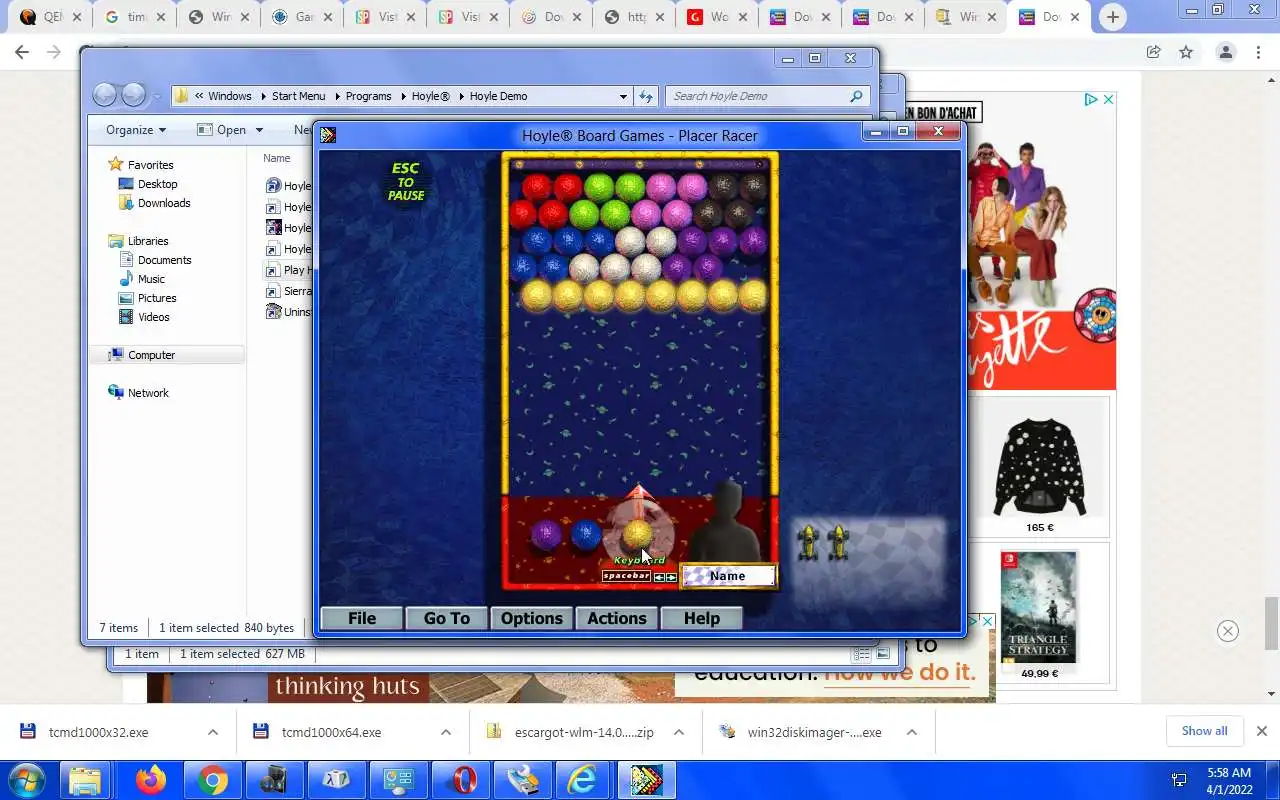
Task: Open the tcmd1000x32.exe download
Action: coord(98,732)
